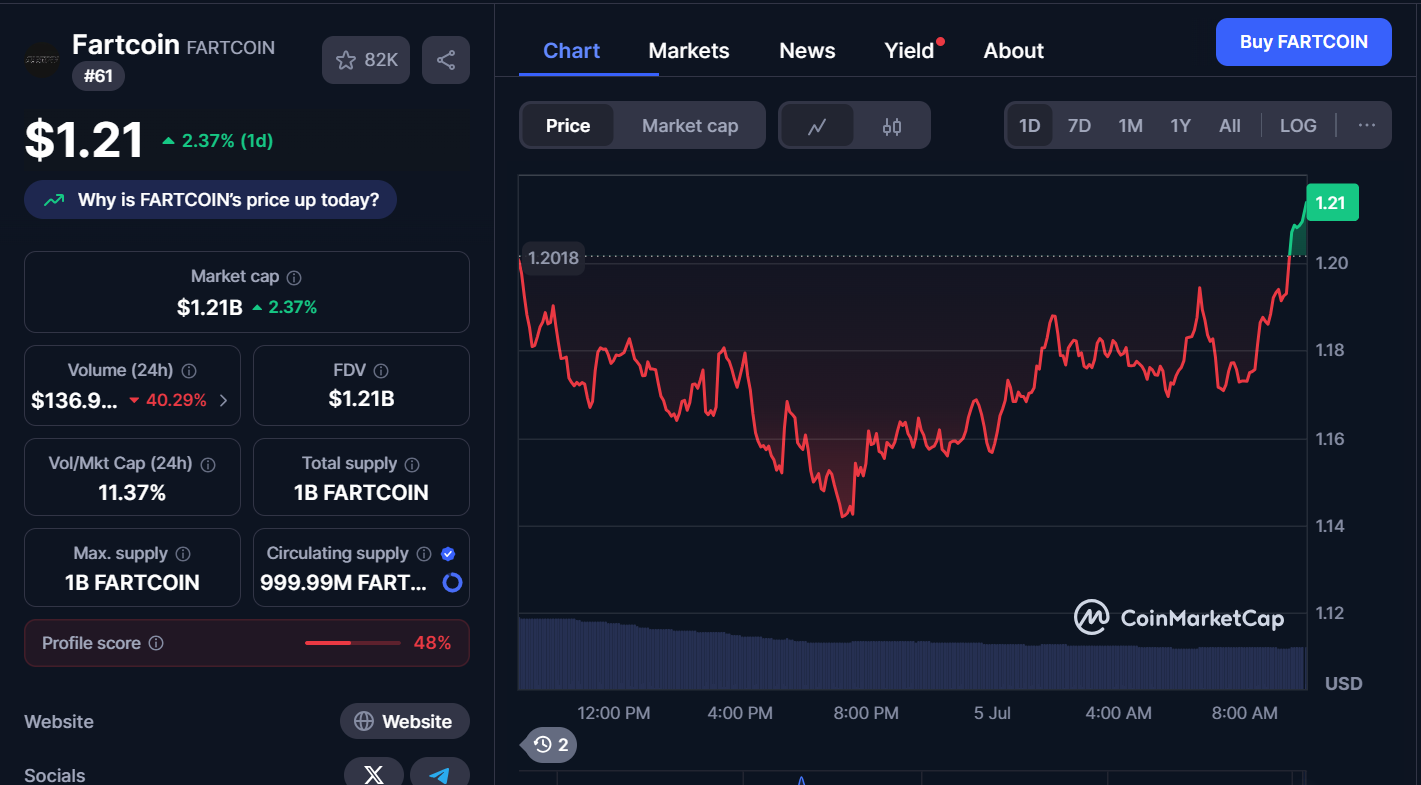Set chart range to 7D
This screenshot has height=785, width=1421.
tap(1079, 126)
